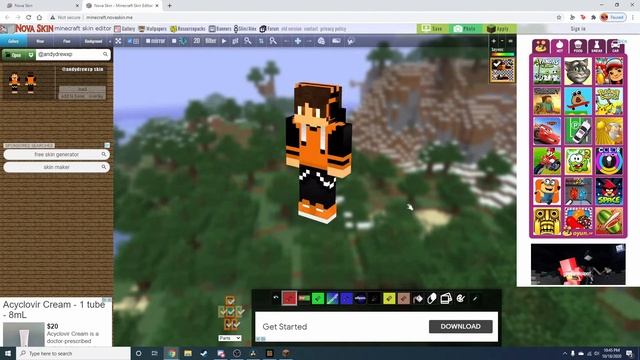
Task: Select the green brush color swatch
Action: pyautogui.click(x=318, y=298)
